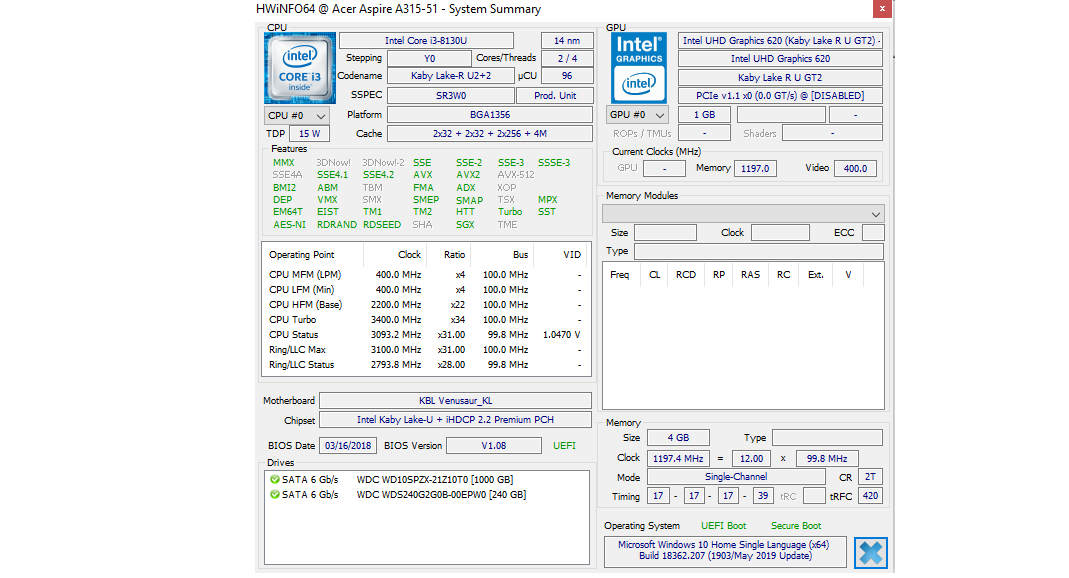Viewport: 1069px width, 578px height.
Task: Click the Cache value field
Action: pyautogui.click(x=490, y=134)
